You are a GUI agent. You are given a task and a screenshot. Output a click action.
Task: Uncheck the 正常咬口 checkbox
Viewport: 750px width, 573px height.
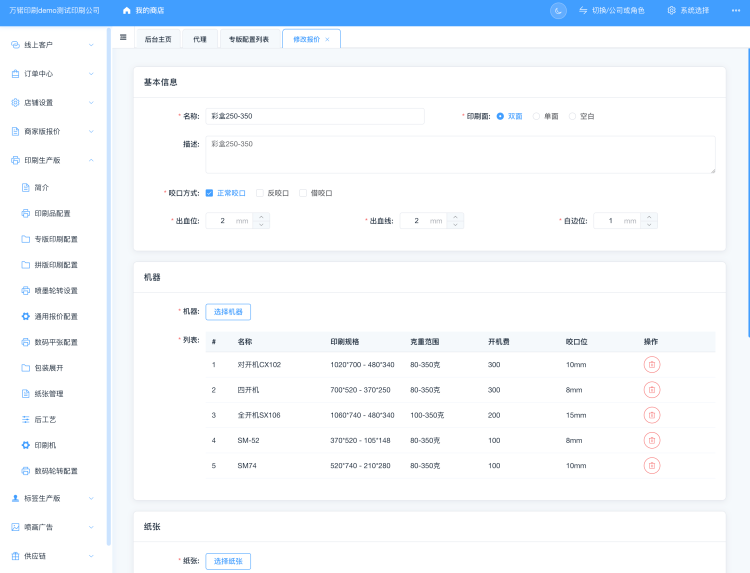coord(210,193)
